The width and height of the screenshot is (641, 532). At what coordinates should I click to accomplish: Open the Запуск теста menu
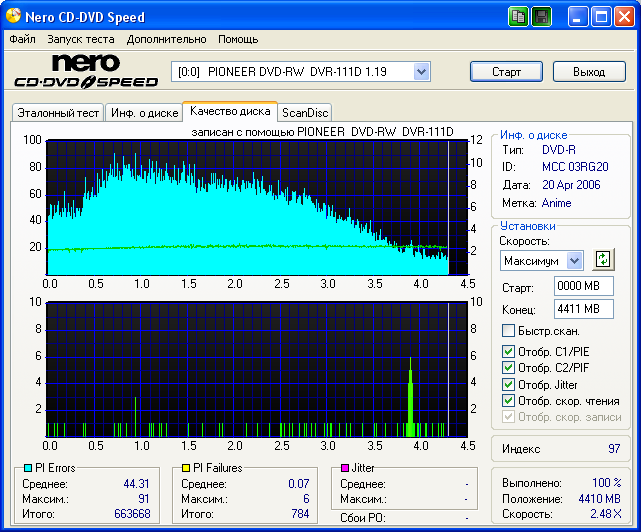pos(80,39)
